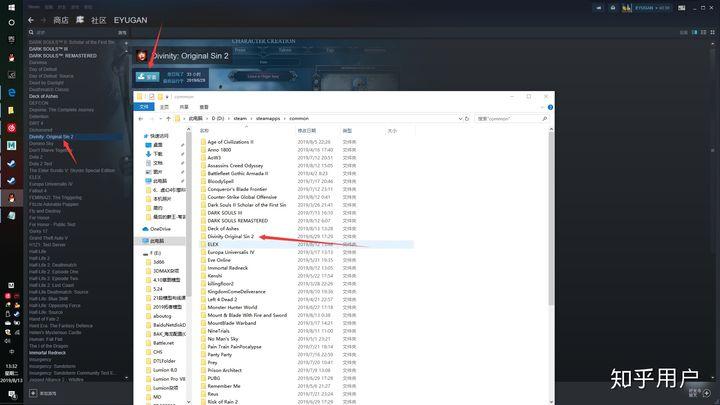Sort by the 名称 (Name) column header
The height and width of the screenshot is (405, 720).
click(x=204, y=131)
